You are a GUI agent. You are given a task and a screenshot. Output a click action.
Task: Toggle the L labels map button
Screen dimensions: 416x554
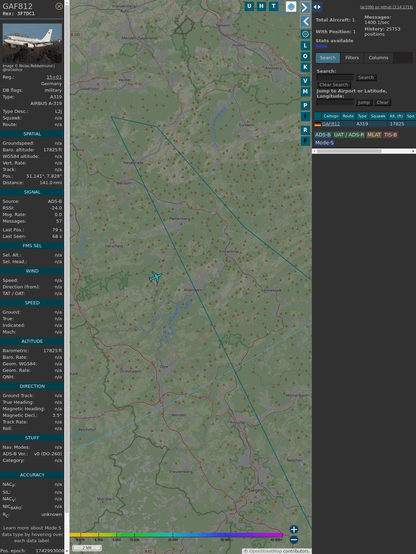coord(305,46)
